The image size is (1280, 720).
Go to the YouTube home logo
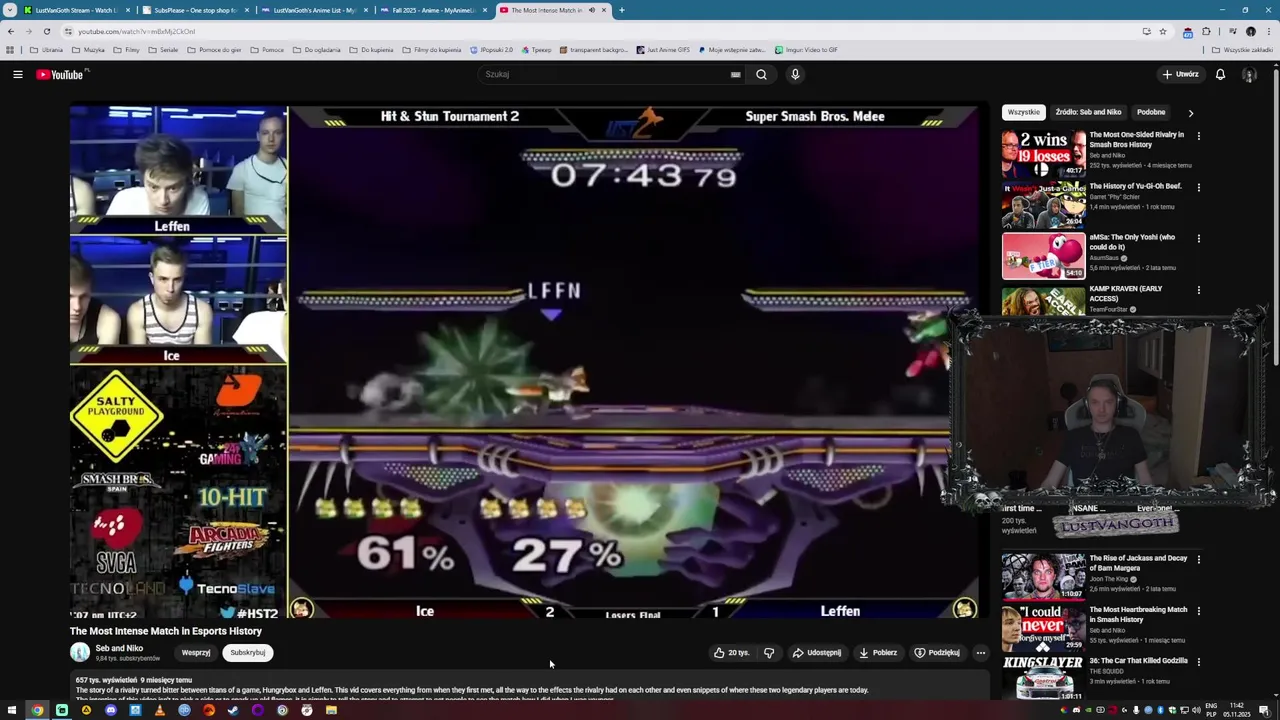[x=62, y=74]
